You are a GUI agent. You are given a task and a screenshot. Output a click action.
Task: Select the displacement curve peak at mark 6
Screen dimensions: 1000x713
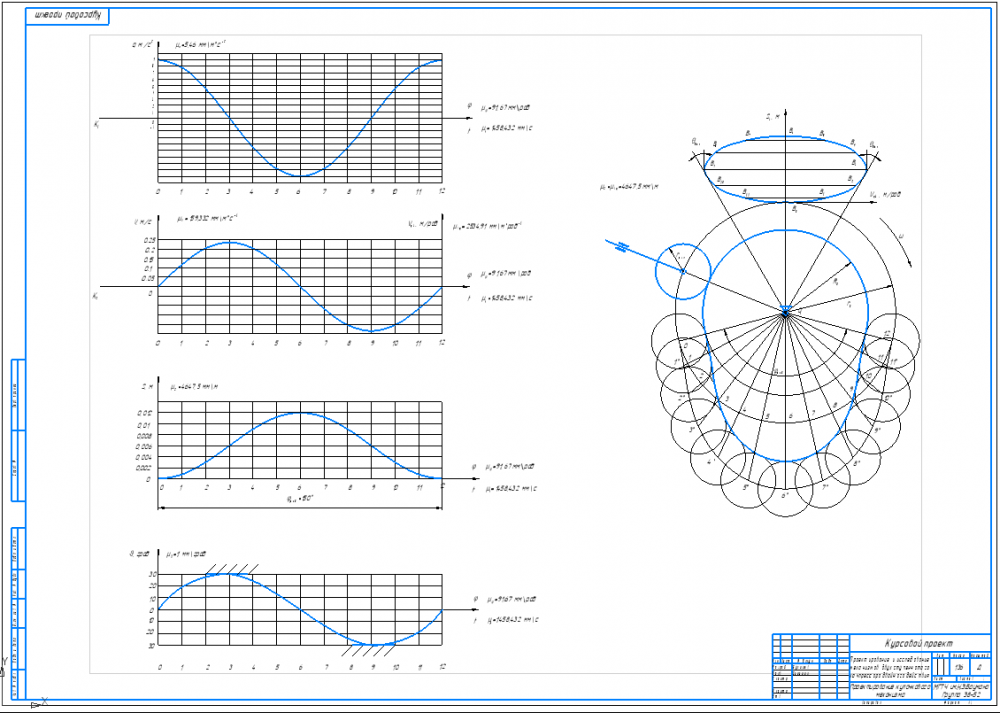pyautogui.click(x=299, y=412)
